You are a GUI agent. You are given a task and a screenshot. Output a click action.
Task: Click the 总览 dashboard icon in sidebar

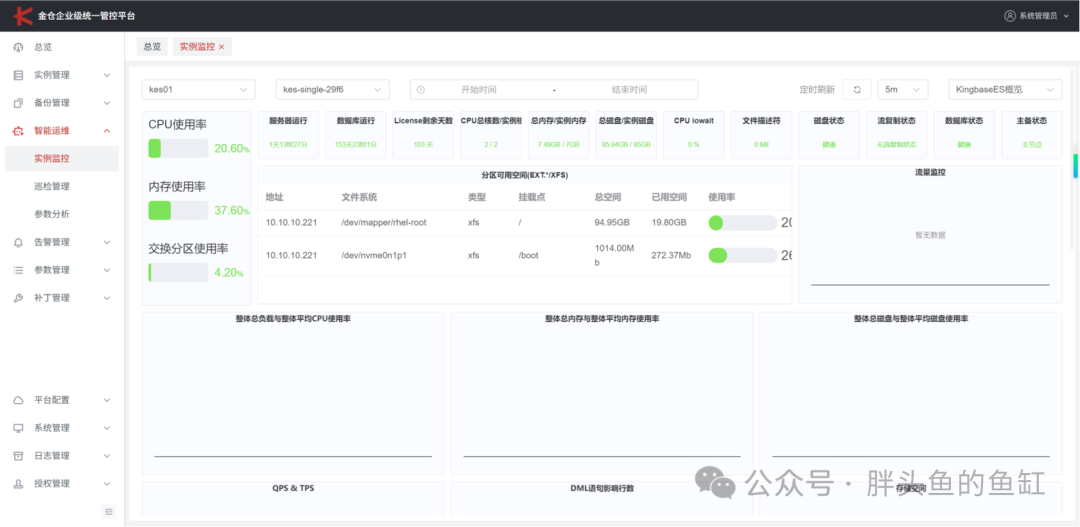(19, 48)
